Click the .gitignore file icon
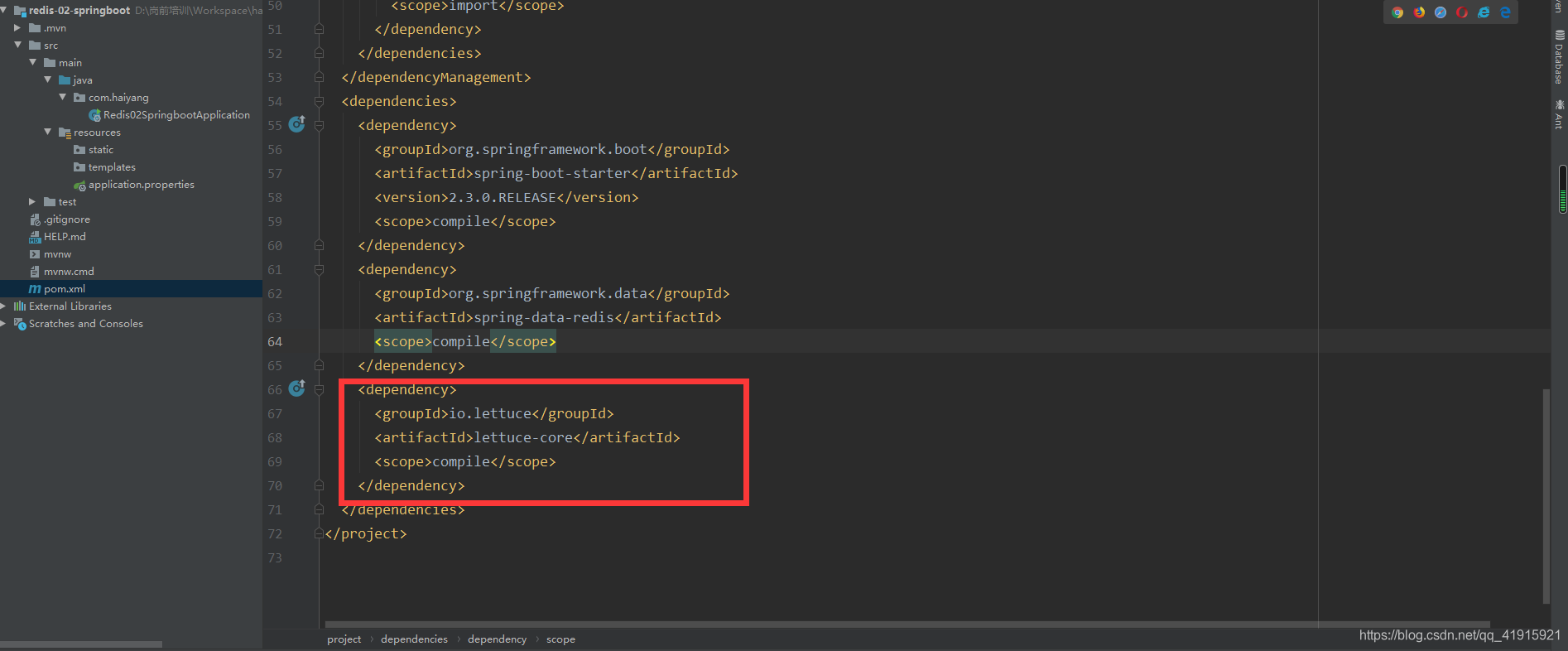Image resolution: width=1568 pixels, height=651 pixels. coord(35,219)
